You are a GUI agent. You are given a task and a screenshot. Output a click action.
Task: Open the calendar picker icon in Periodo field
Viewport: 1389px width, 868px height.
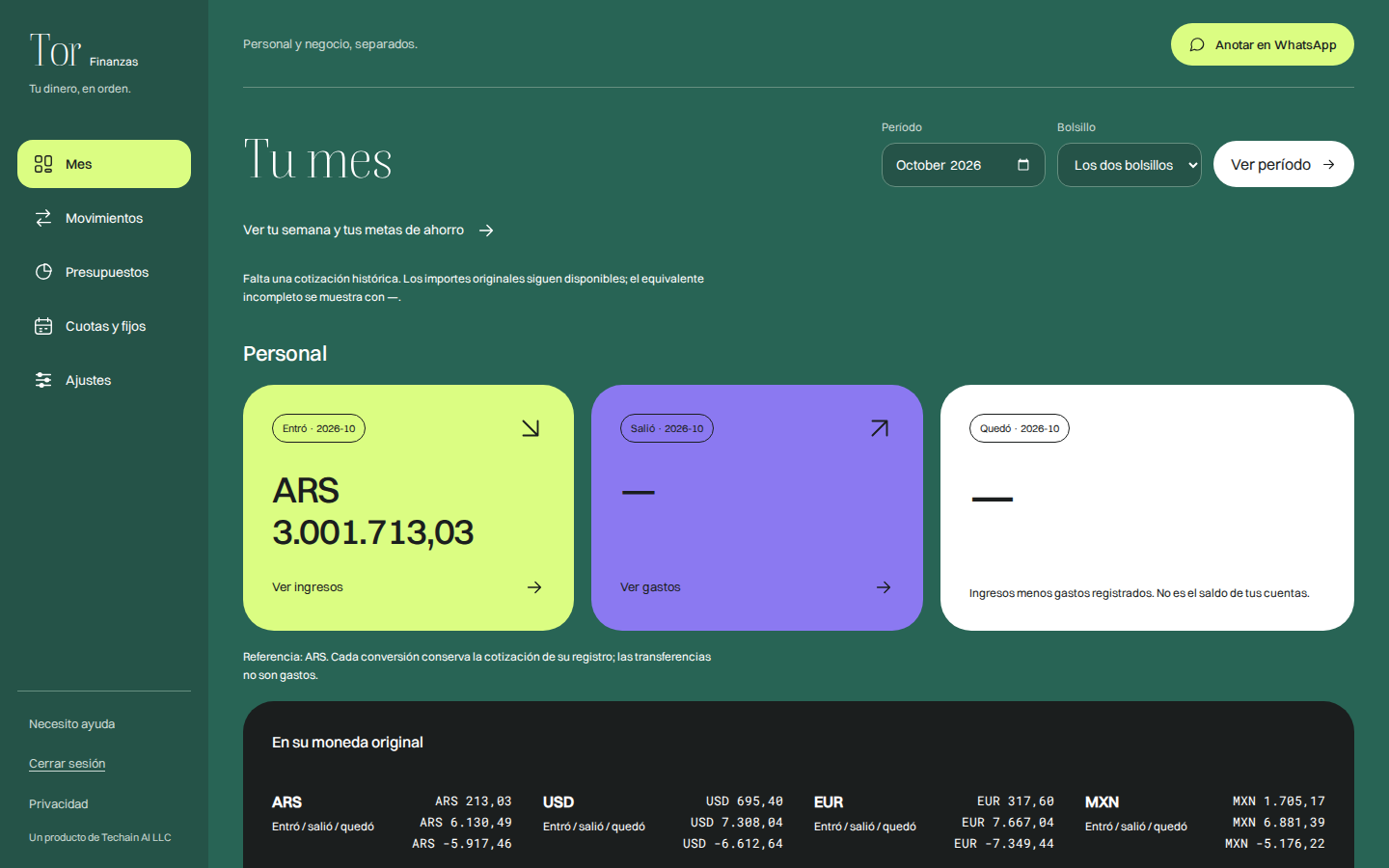tap(1023, 165)
